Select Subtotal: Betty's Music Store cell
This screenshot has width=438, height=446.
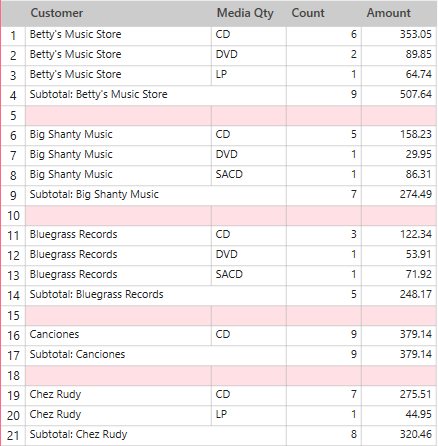(x=156, y=96)
